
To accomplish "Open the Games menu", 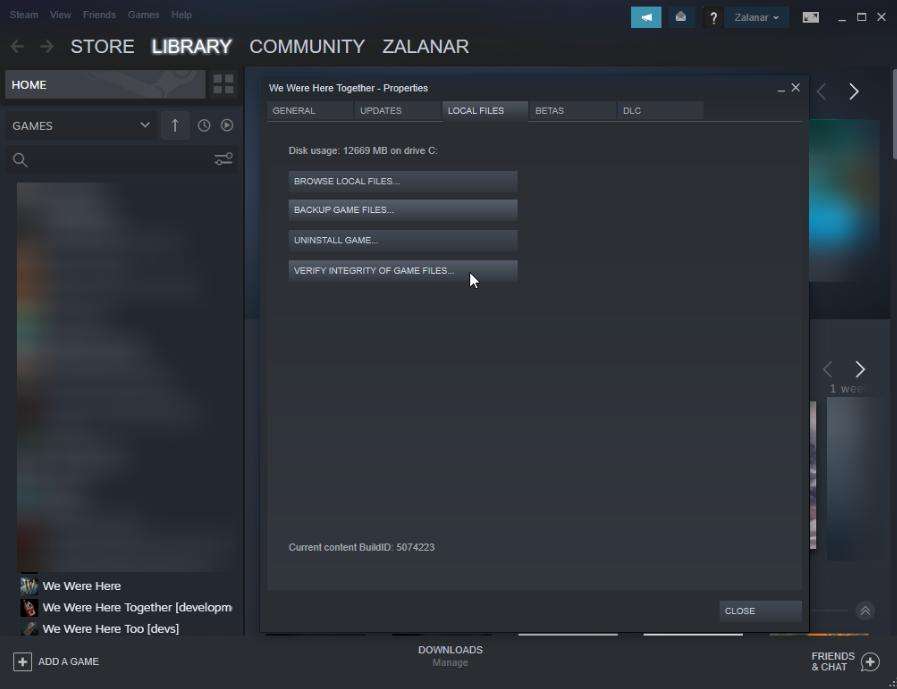I will point(144,15).
